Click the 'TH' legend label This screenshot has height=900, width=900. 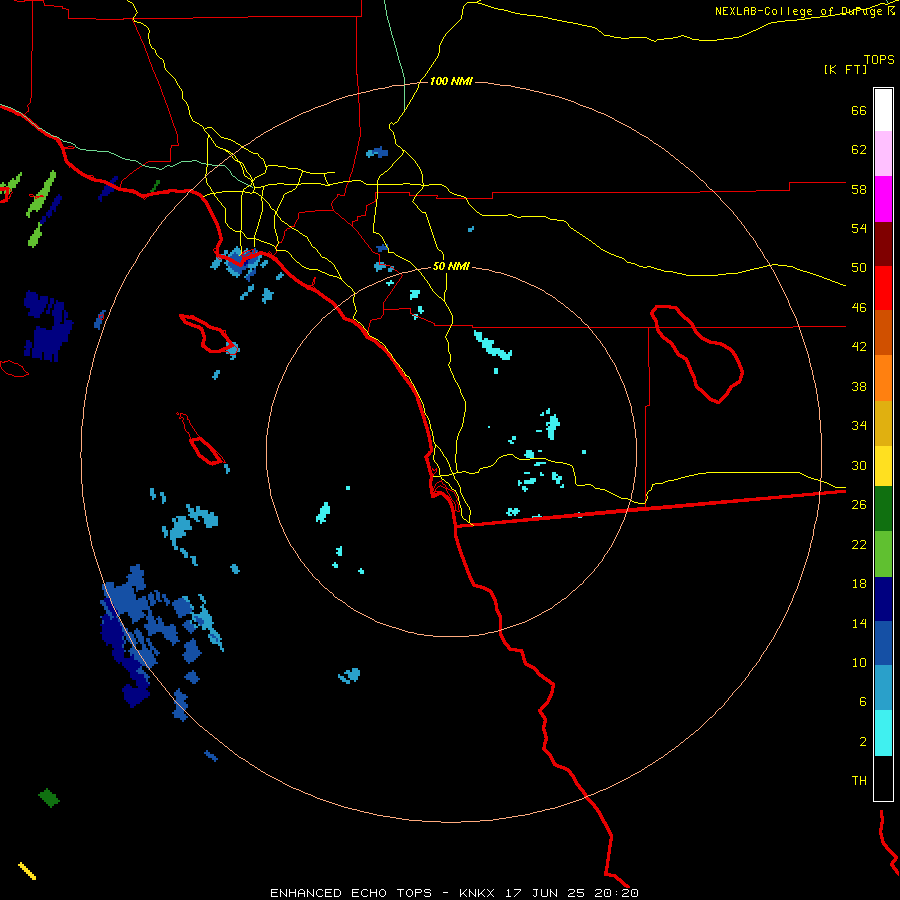(x=859, y=781)
